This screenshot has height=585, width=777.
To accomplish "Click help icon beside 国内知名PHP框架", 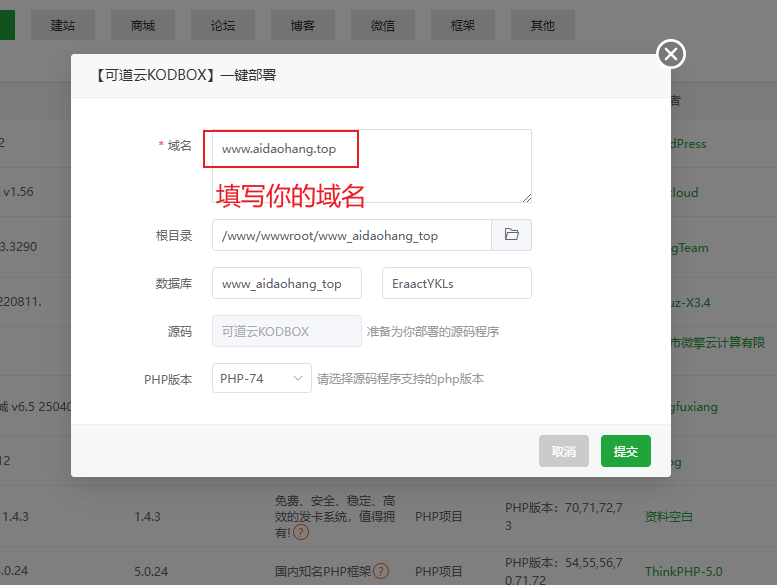I will click(x=381, y=571).
